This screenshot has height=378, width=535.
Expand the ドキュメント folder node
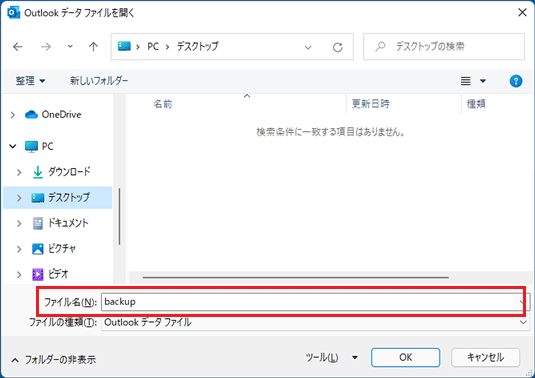point(19,224)
